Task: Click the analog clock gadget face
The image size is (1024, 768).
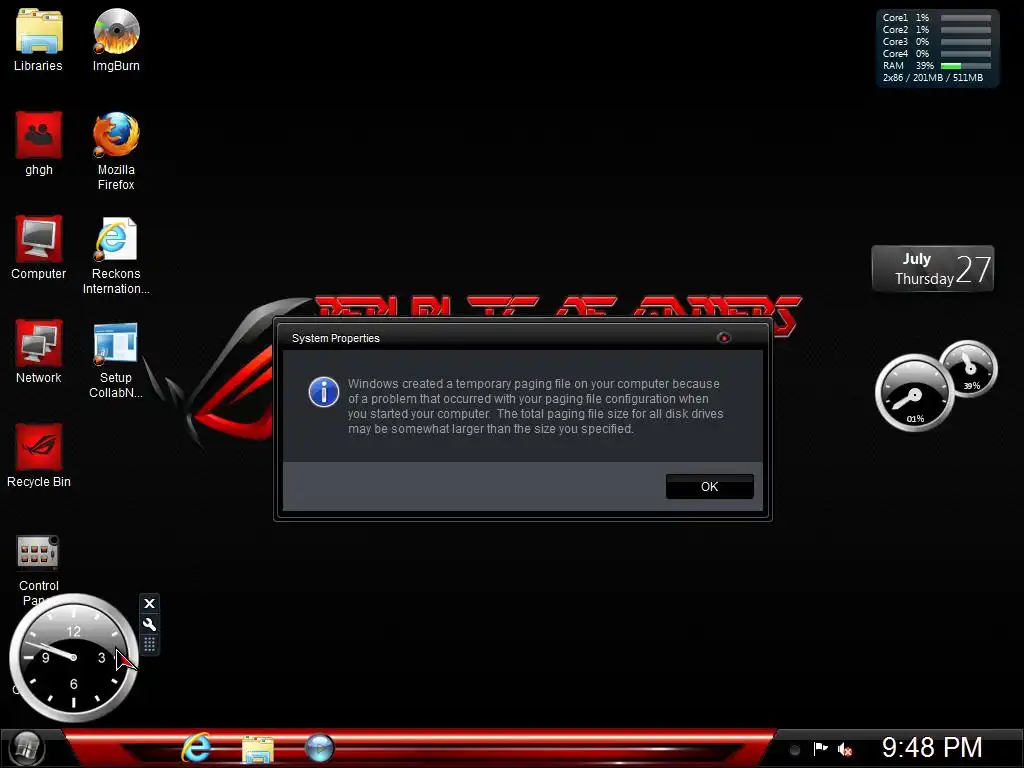Action: coord(73,658)
